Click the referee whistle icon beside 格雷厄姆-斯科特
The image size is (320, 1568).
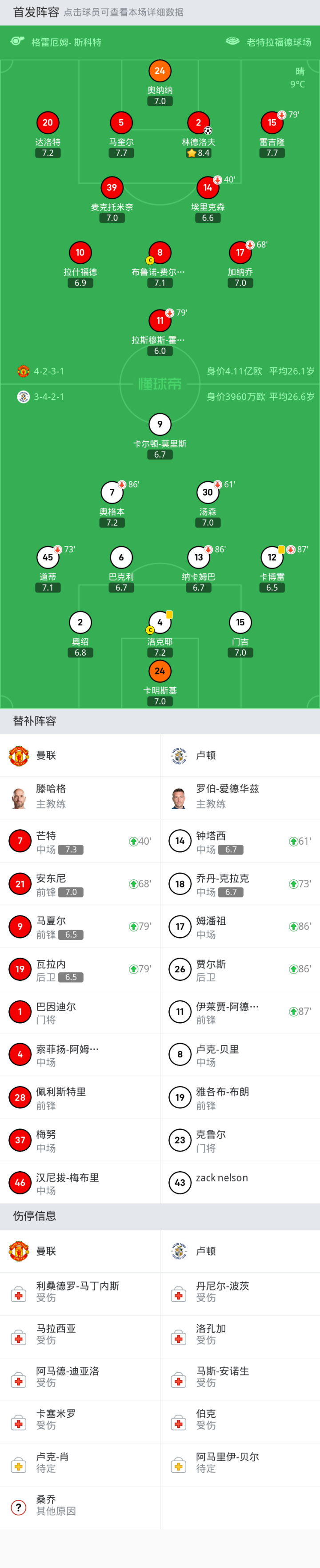18,41
